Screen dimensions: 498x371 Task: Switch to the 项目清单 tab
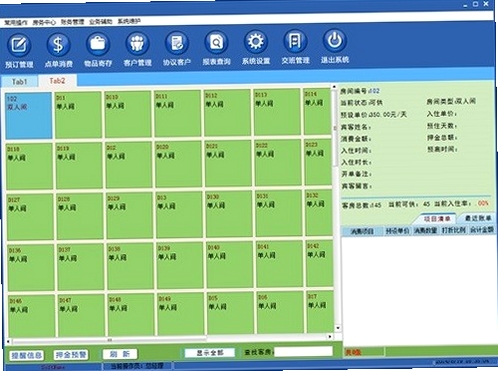point(437,219)
